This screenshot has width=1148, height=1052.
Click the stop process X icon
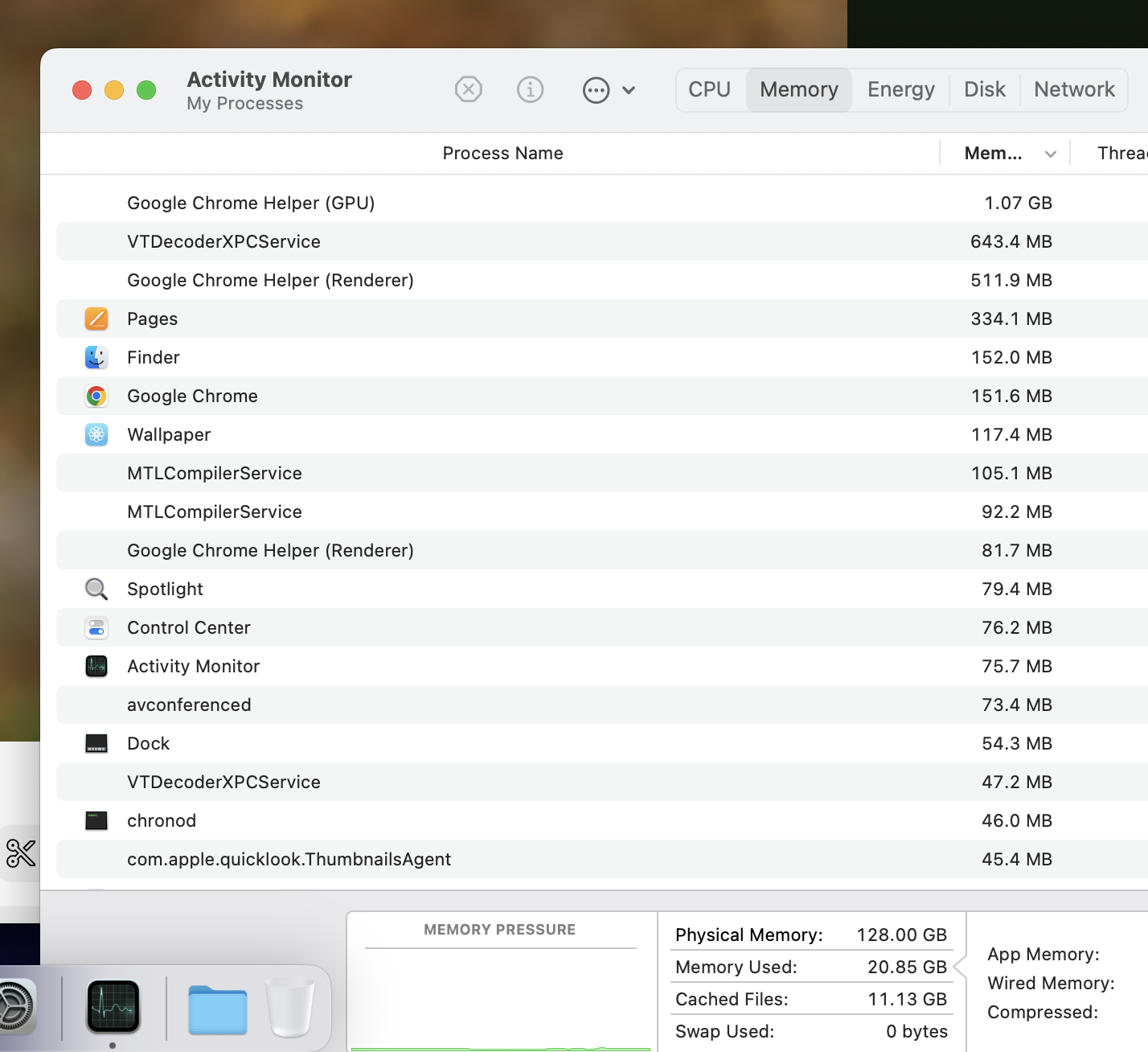tap(468, 89)
